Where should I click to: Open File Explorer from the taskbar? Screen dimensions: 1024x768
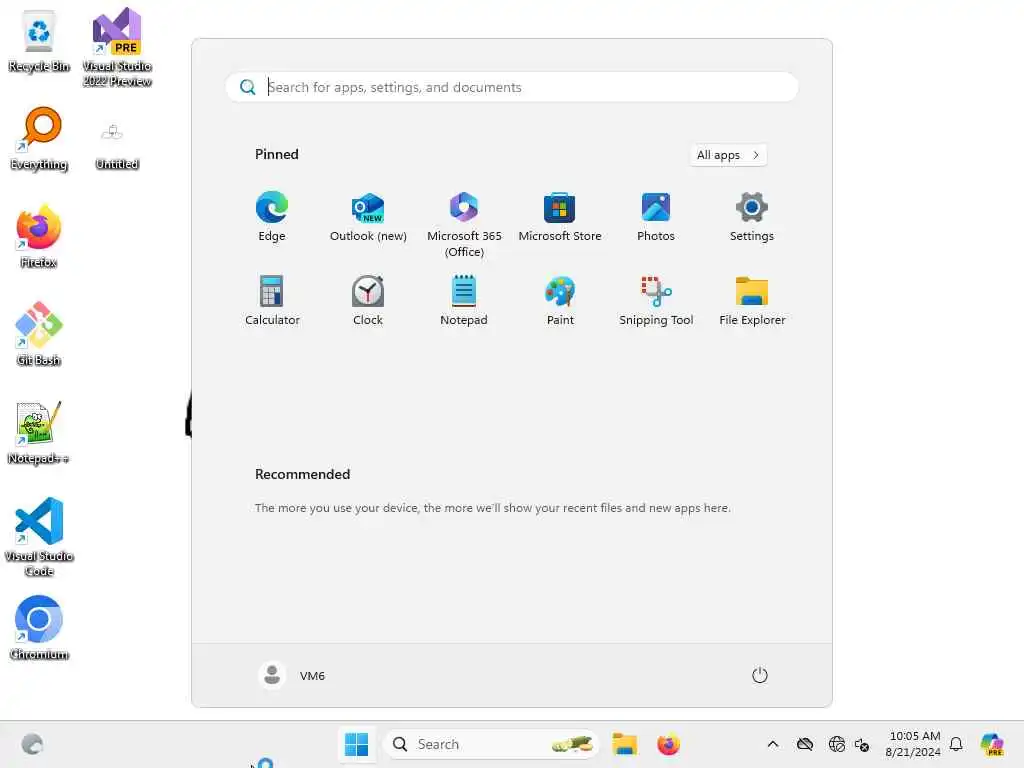(624, 744)
